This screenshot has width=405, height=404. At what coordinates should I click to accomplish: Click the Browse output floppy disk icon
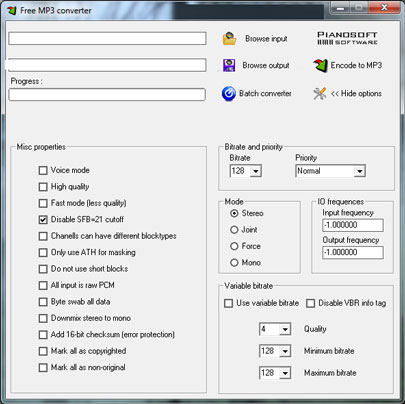(x=229, y=65)
